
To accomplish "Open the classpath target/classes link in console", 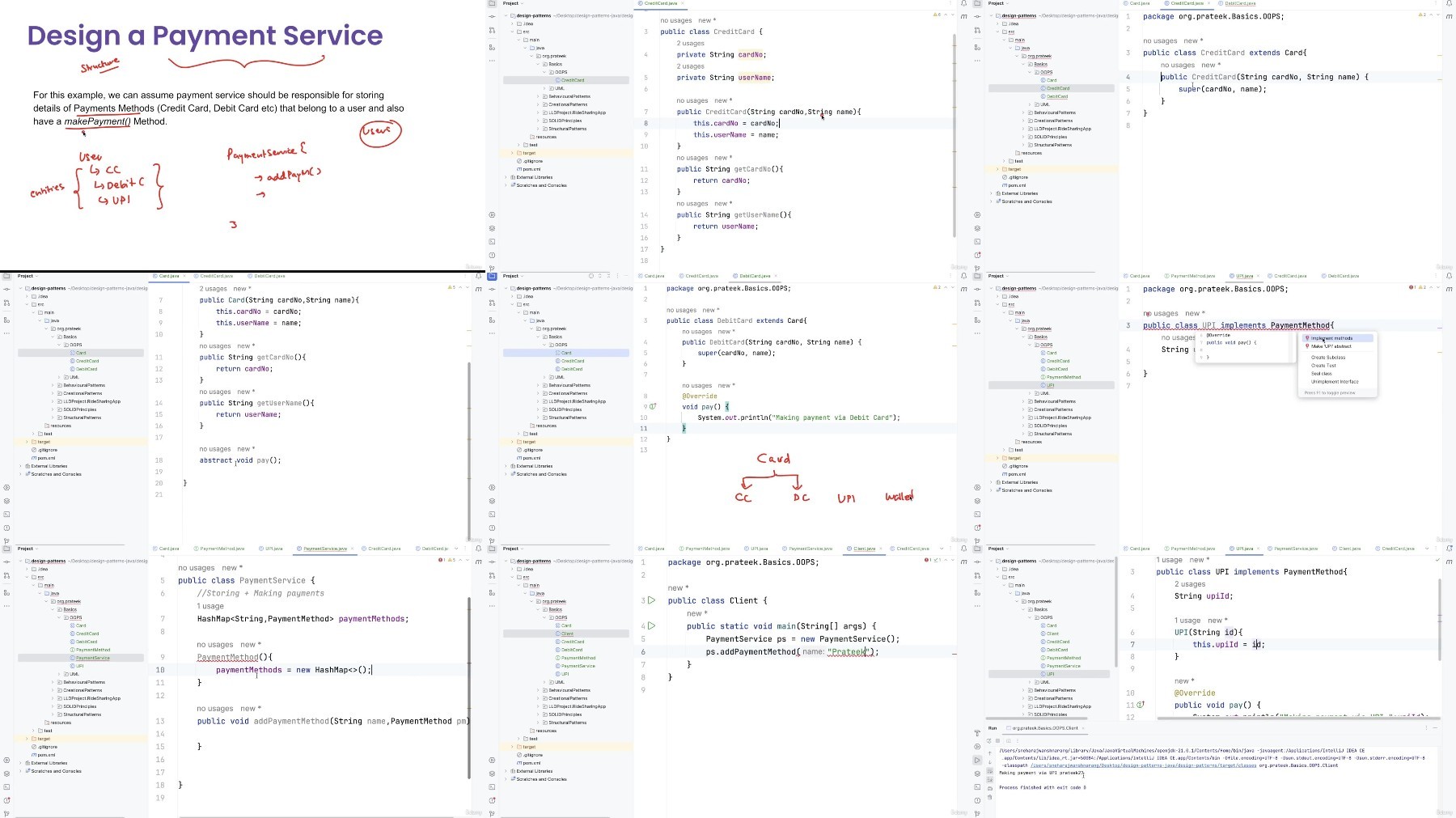I will point(1144,765).
